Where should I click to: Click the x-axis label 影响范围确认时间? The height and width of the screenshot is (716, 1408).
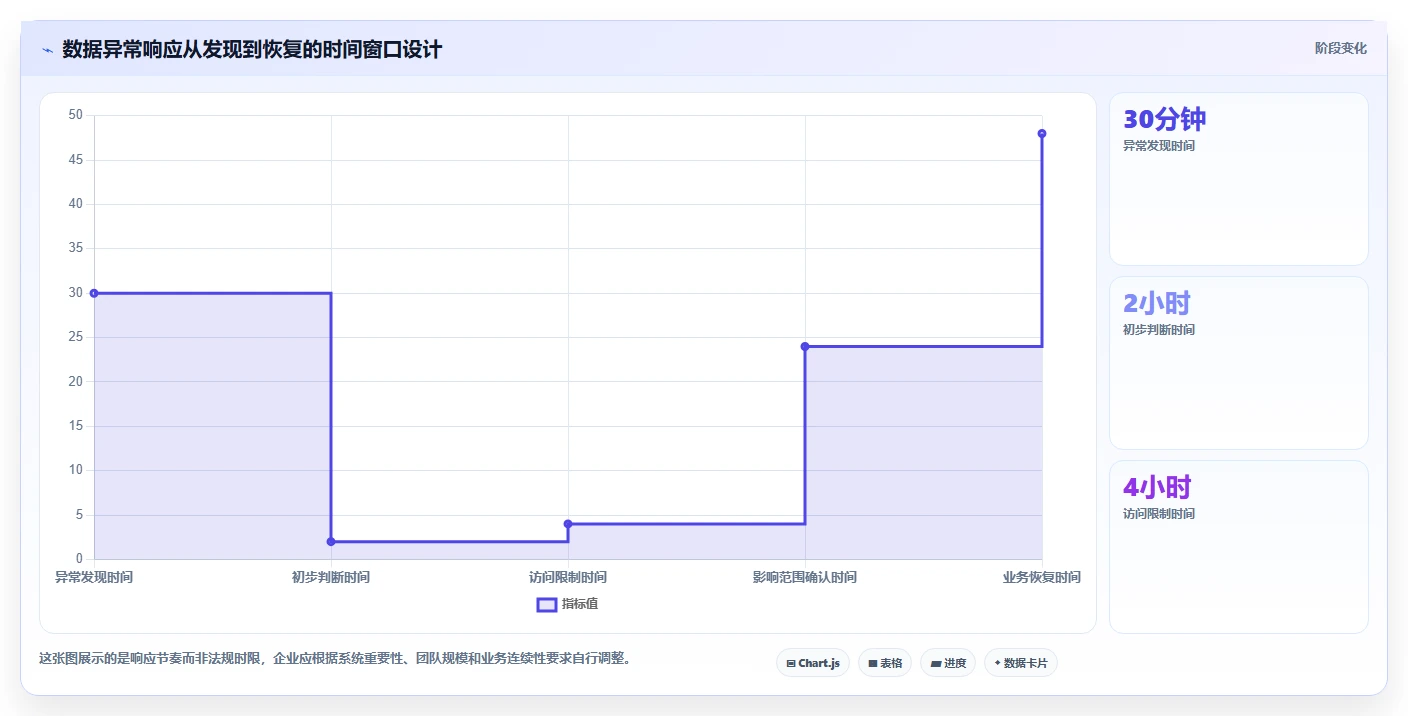point(805,577)
